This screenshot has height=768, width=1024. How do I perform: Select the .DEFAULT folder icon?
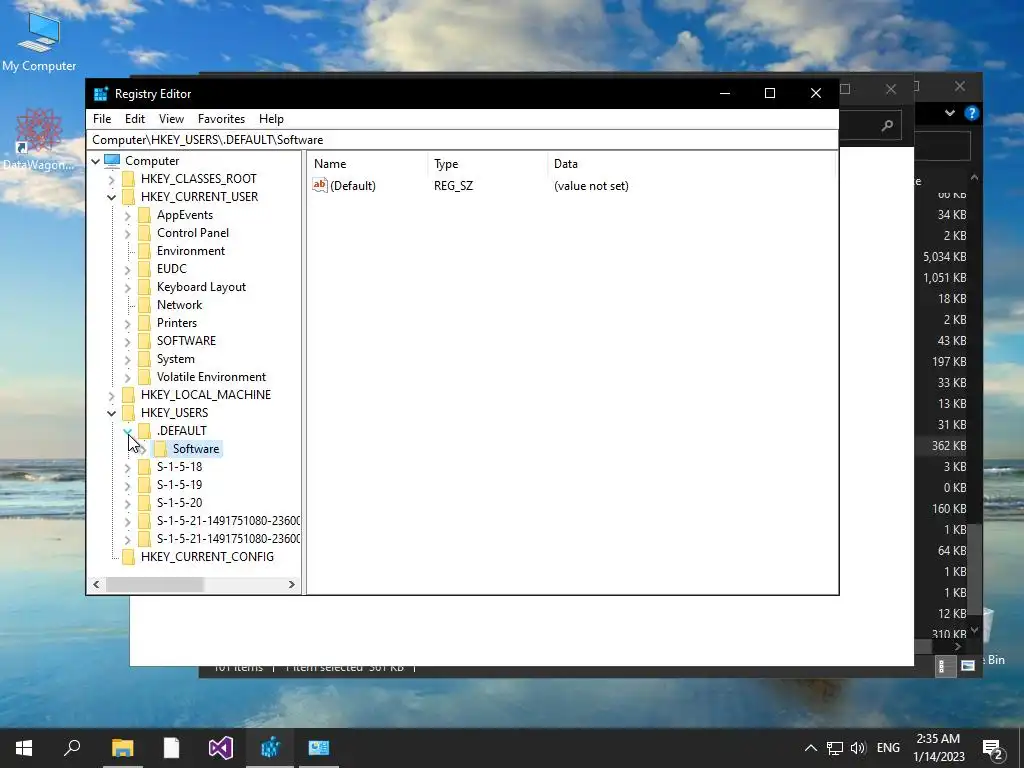[x=144, y=430]
